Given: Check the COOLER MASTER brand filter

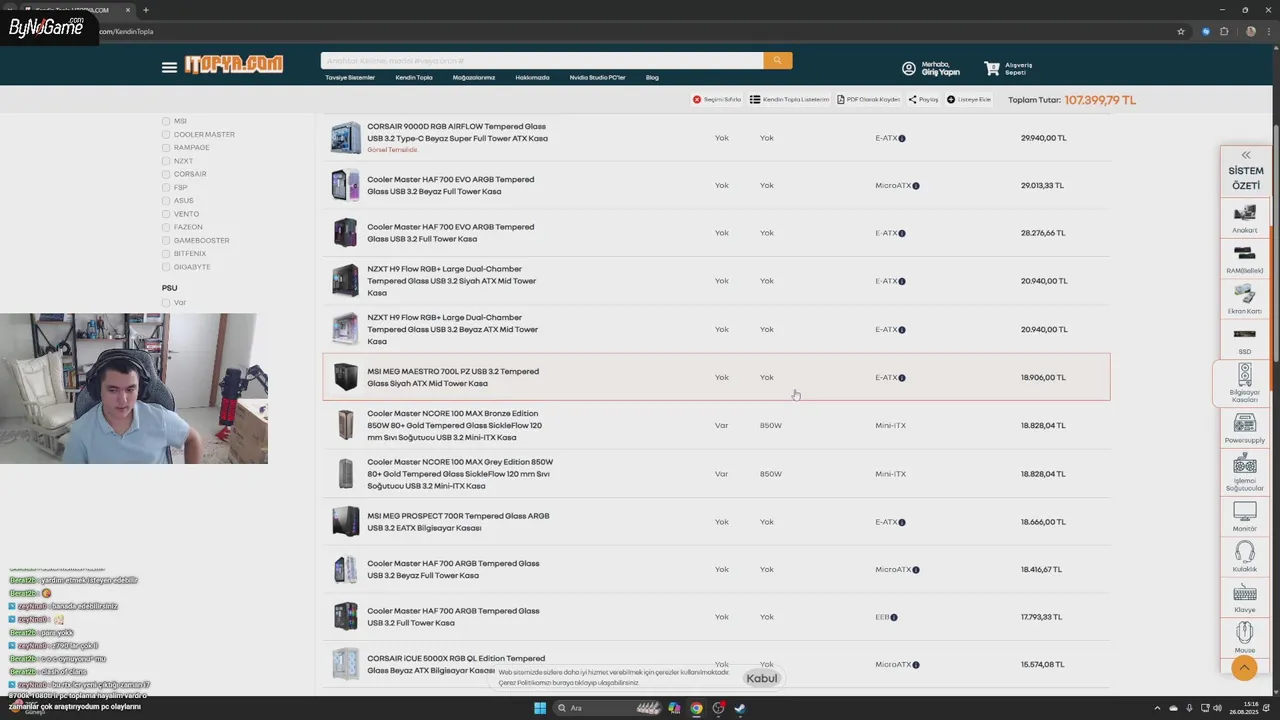Looking at the screenshot, I should 166,134.
